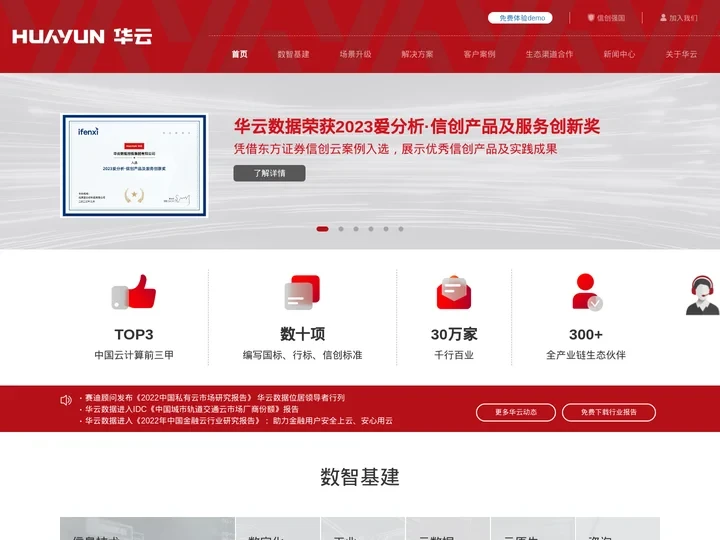Image resolution: width=720 pixels, height=540 pixels.
Task: Select the first (active) carousel dot
Action: pyautogui.click(x=322, y=229)
